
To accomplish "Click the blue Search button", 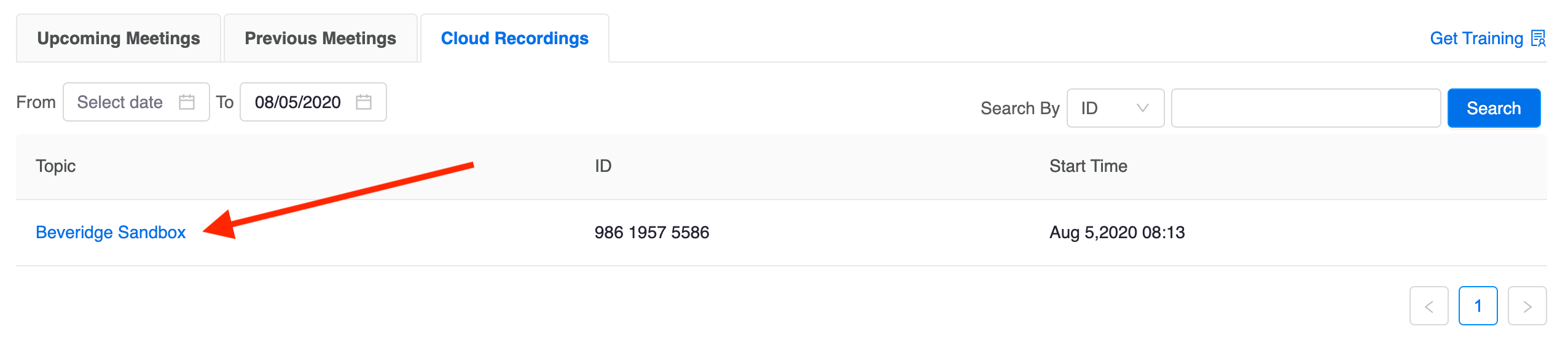I will tap(1494, 108).
